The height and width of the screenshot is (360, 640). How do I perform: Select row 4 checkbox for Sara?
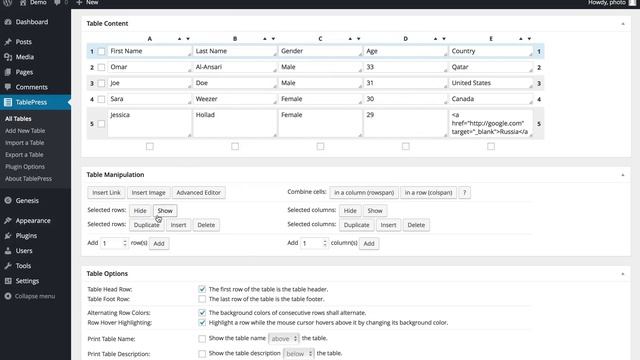coord(101,99)
